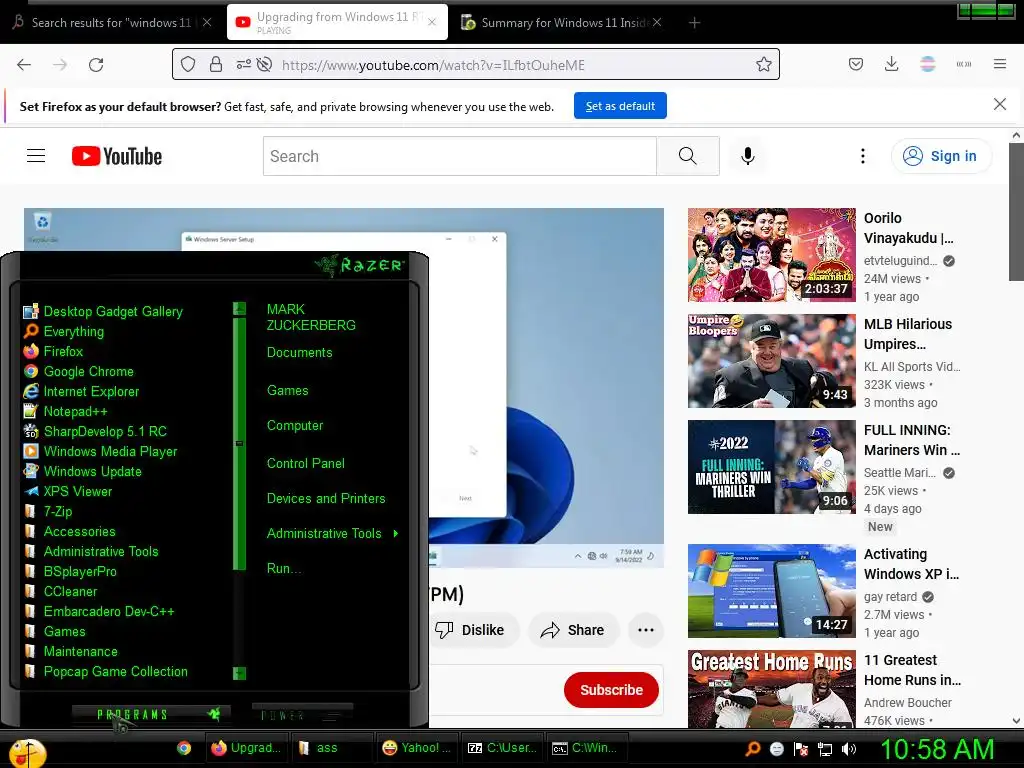Click the padlock site info icon
Screen dimensions: 1024x768
pyautogui.click(x=216, y=64)
